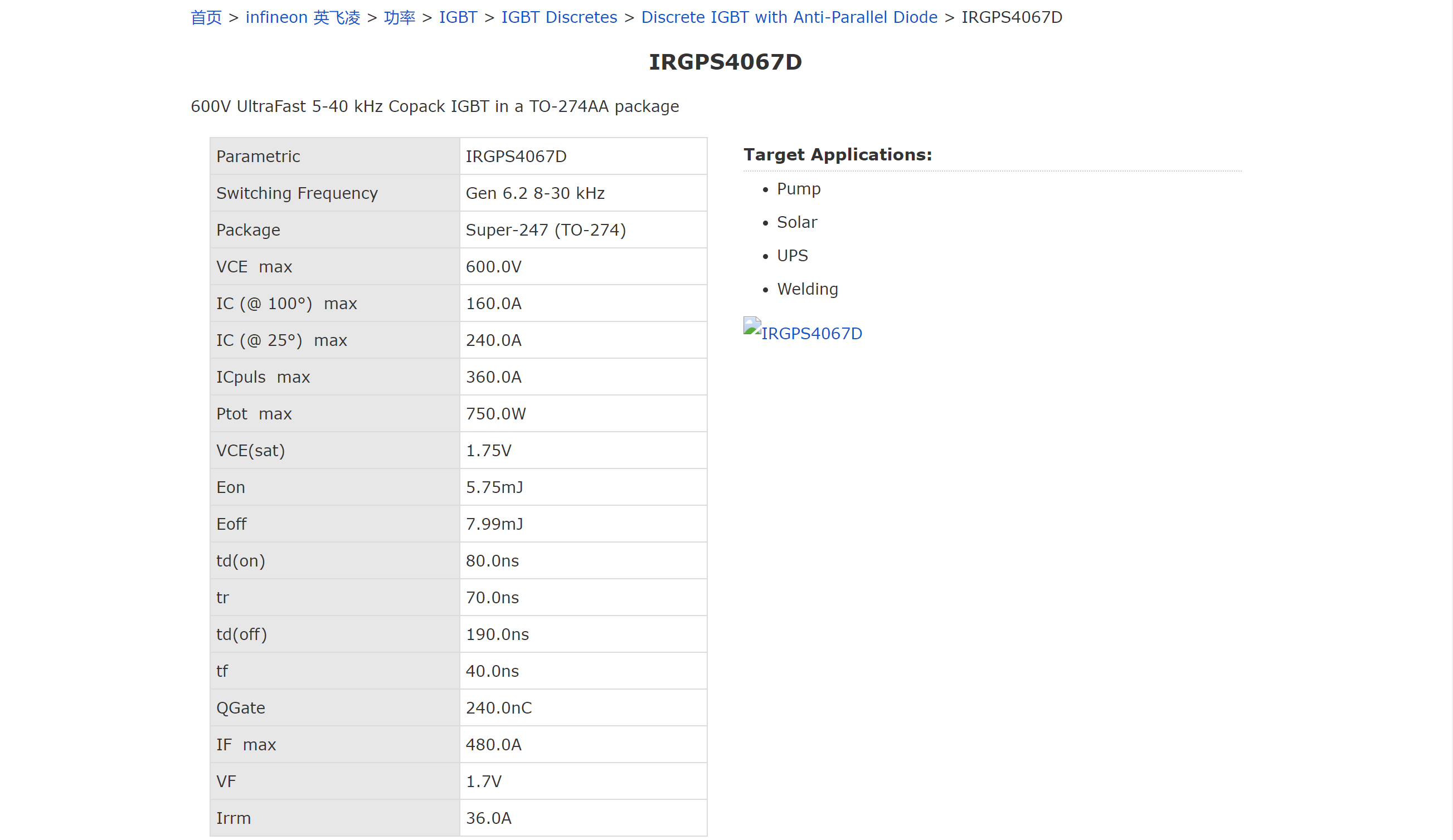Click the IRGPS4067D breadcrumb end text

(1012, 17)
